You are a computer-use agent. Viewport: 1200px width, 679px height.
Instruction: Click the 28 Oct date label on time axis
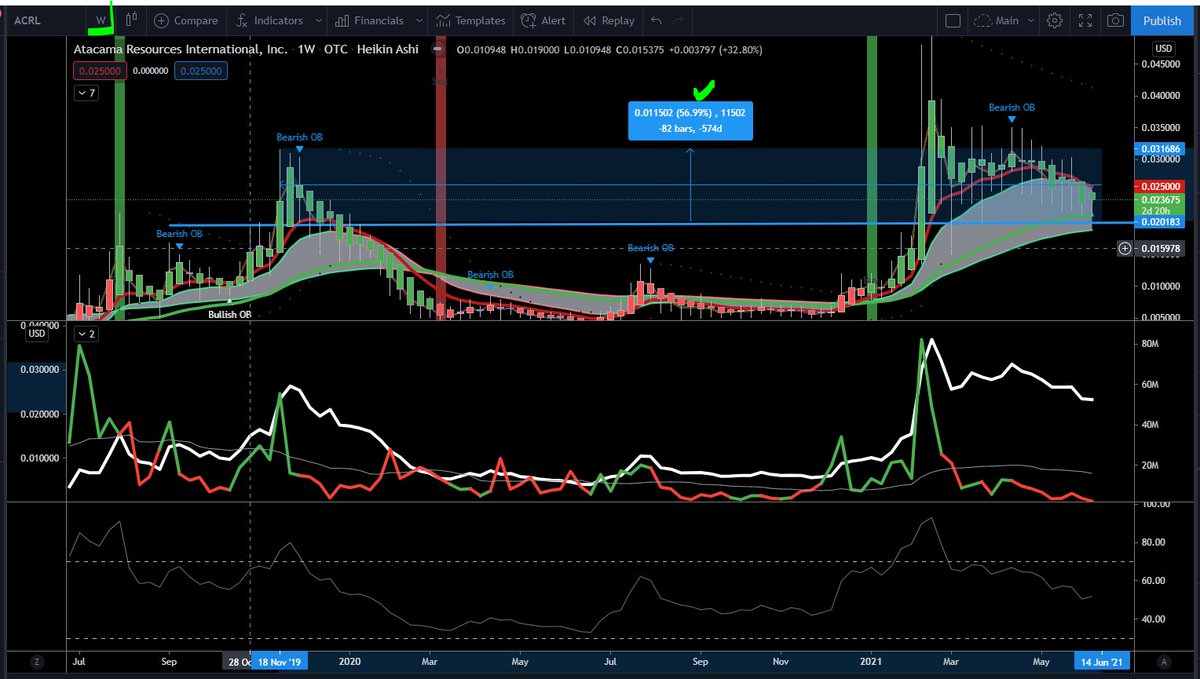238,661
